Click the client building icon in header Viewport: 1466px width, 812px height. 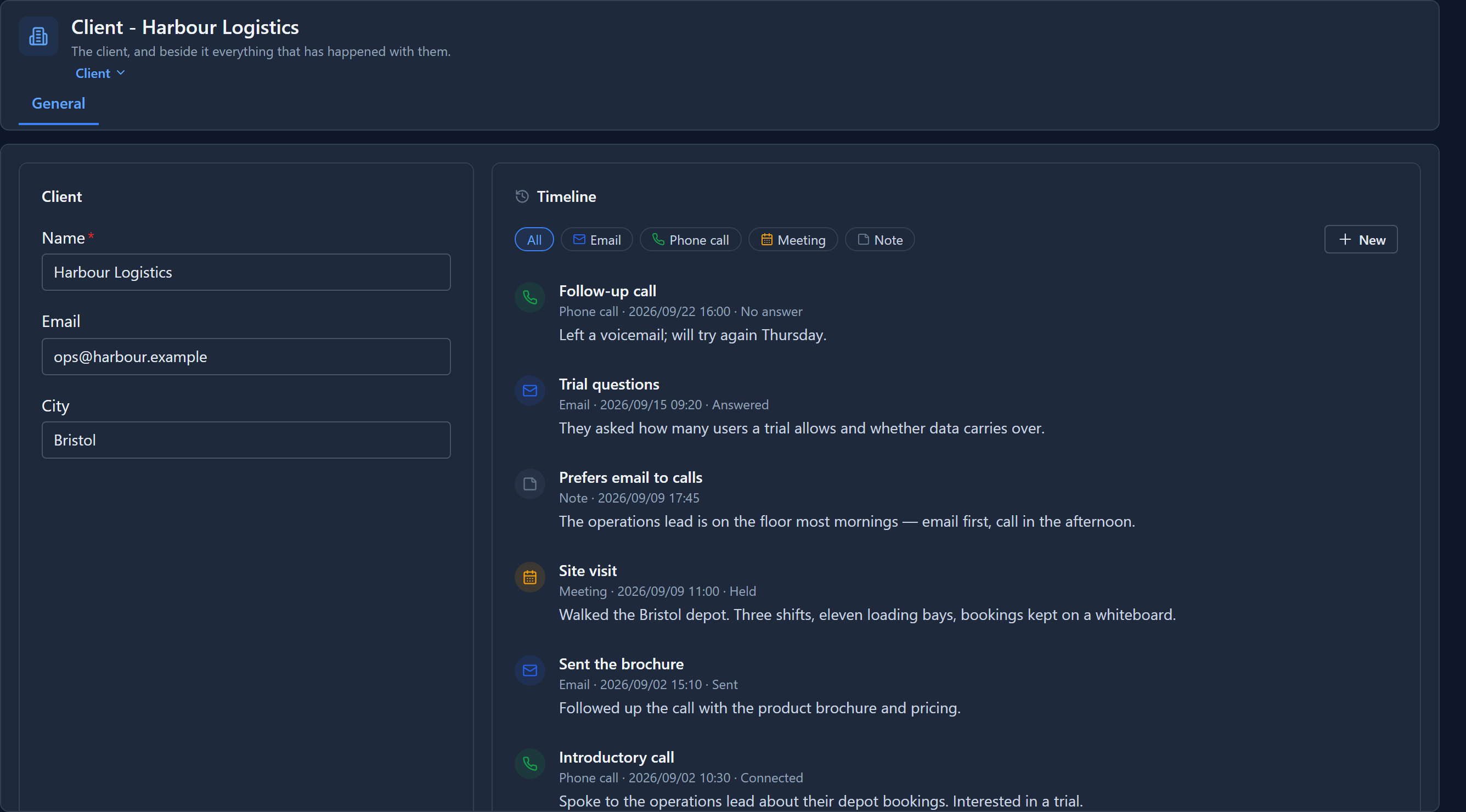pos(38,36)
